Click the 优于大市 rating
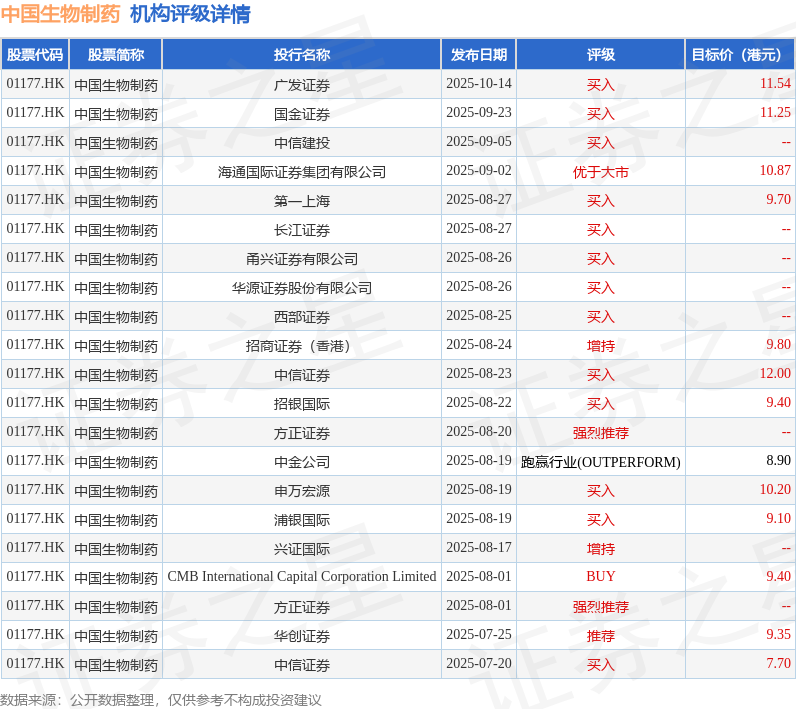796x709 pixels. point(601,172)
